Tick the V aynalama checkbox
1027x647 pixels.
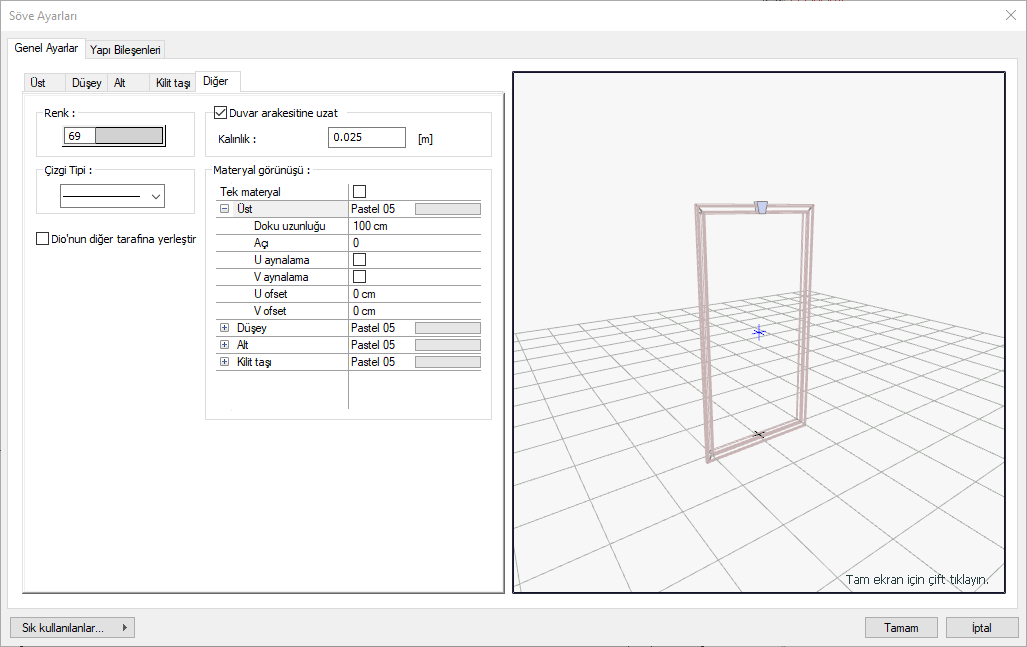pyautogui.click(x=360, y=277)
